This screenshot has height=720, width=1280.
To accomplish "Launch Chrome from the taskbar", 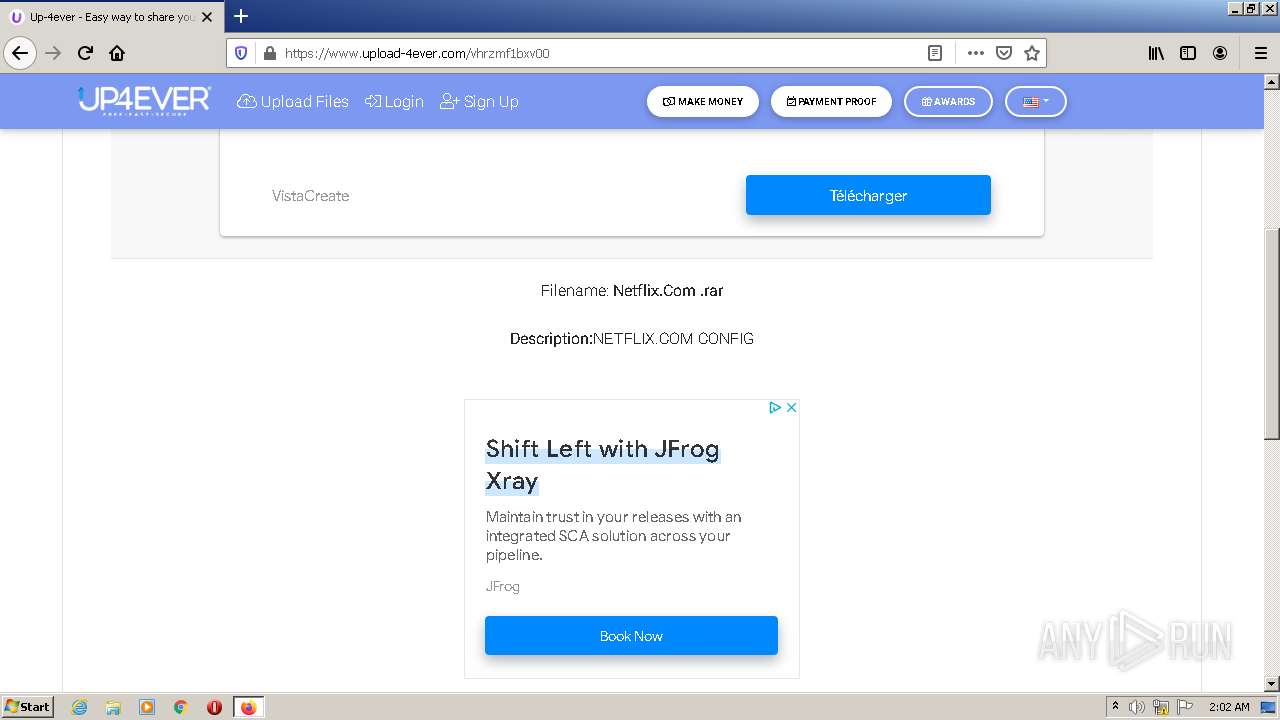I will pyautogui.click(x=180, y=707).
